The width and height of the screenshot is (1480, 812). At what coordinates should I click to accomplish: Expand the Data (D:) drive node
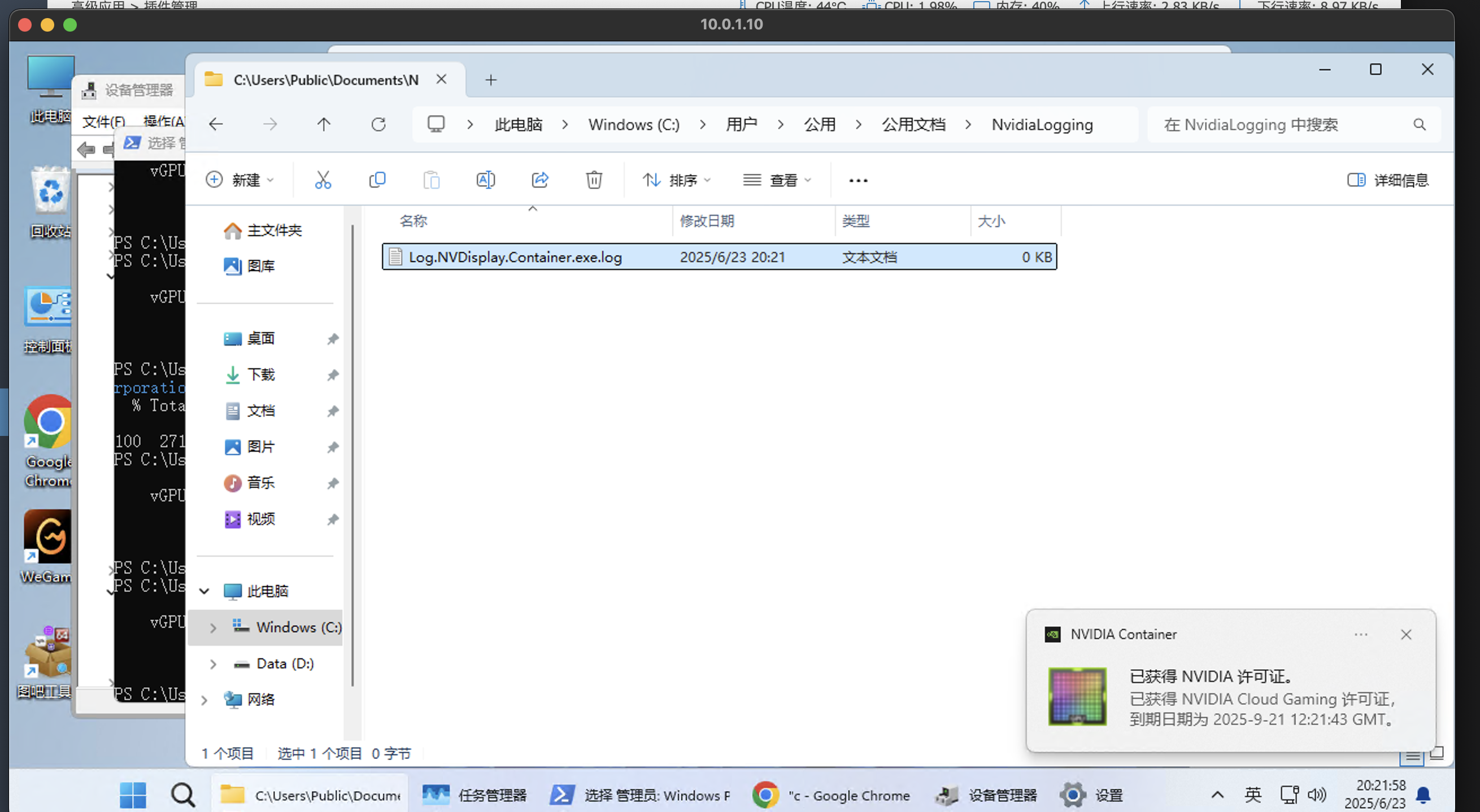tap(213, 664)
